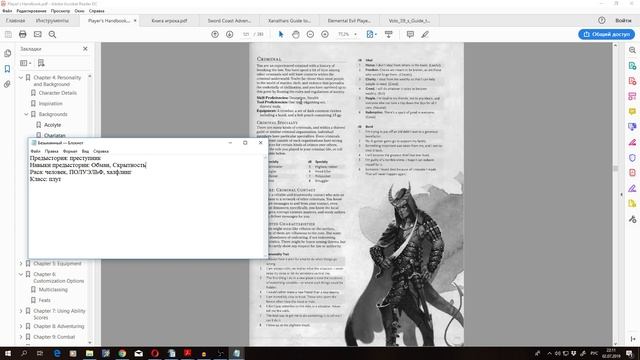Collapse Chapter 4 Personality and Background
Screen dimensions: 640x360
21,77
